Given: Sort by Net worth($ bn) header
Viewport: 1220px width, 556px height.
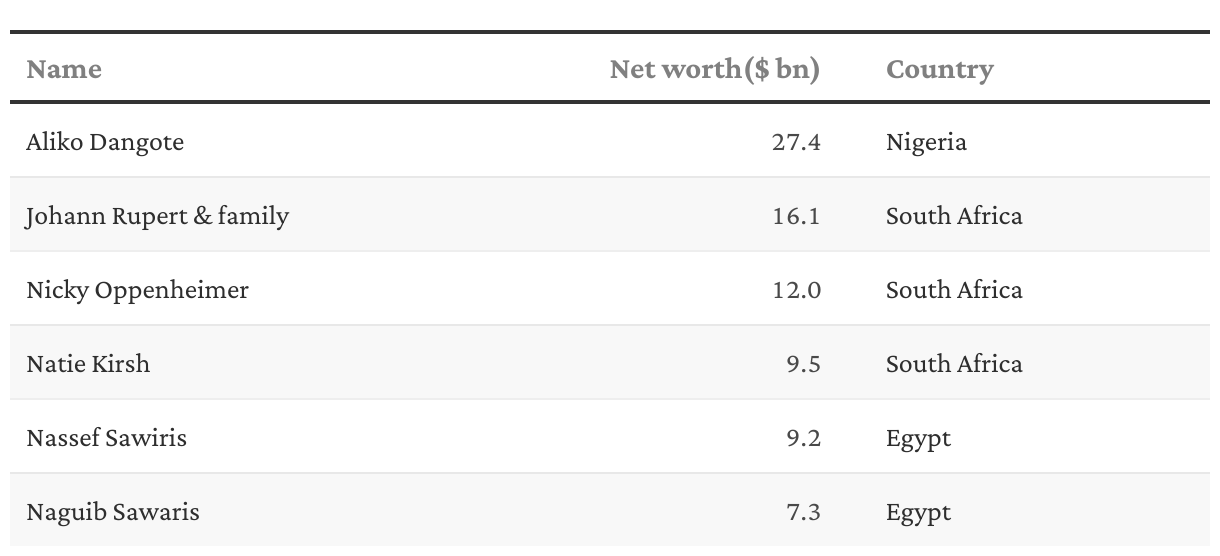Looking at the screenshot, I should [715, 69].
